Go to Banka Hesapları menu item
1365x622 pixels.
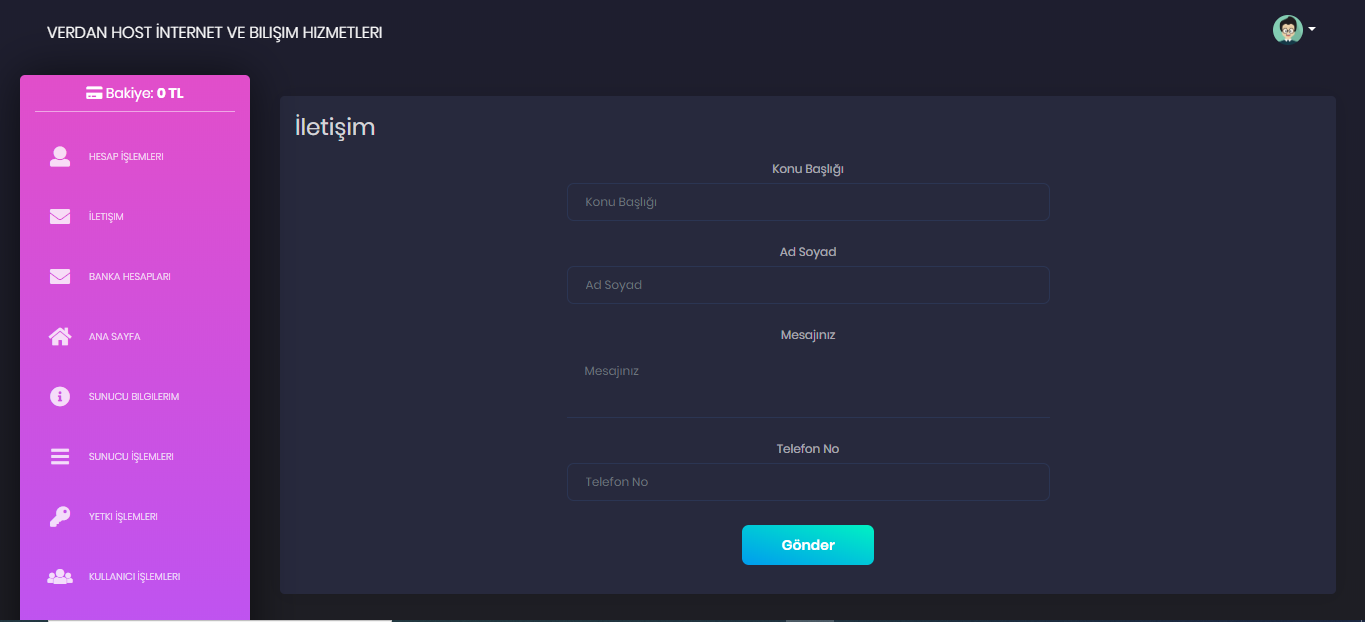tap(135, 277)
